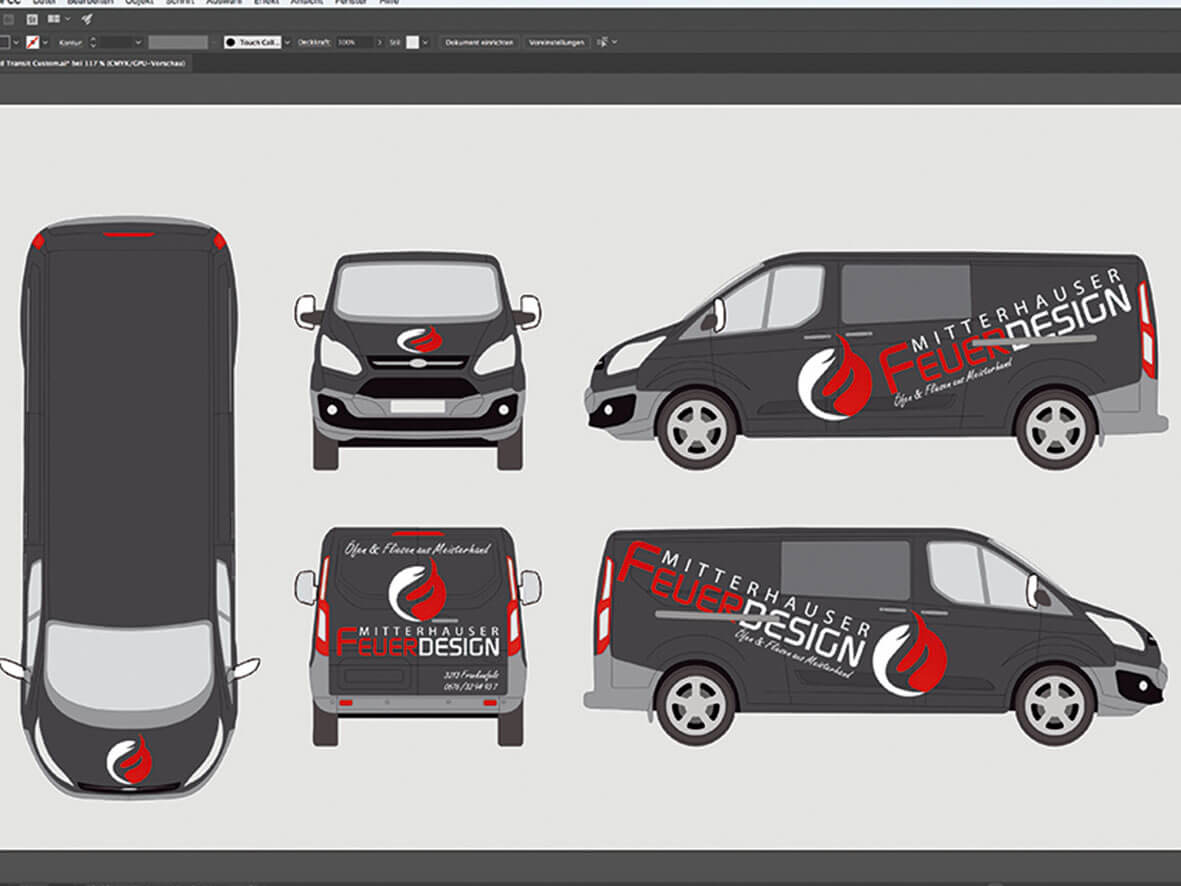Expand the align options dropdown arrow
Image resolution: width=1181 pixels, height=886 pixels.
[615, 43]
